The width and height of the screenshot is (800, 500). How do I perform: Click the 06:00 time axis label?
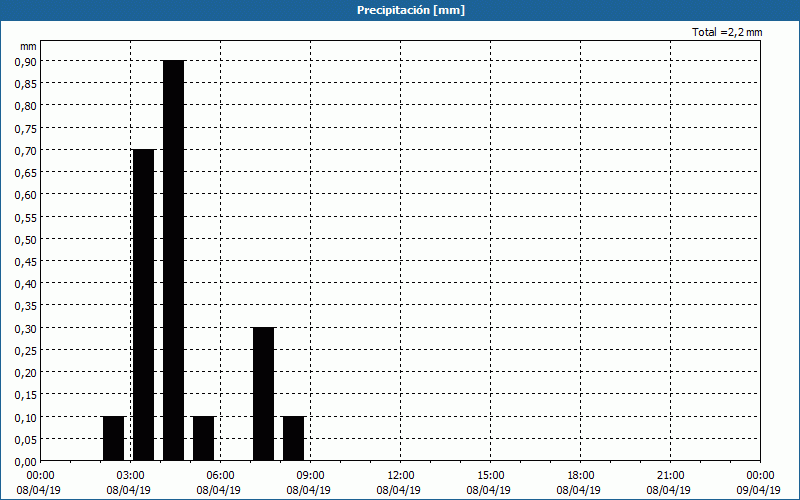click(220, 476)
